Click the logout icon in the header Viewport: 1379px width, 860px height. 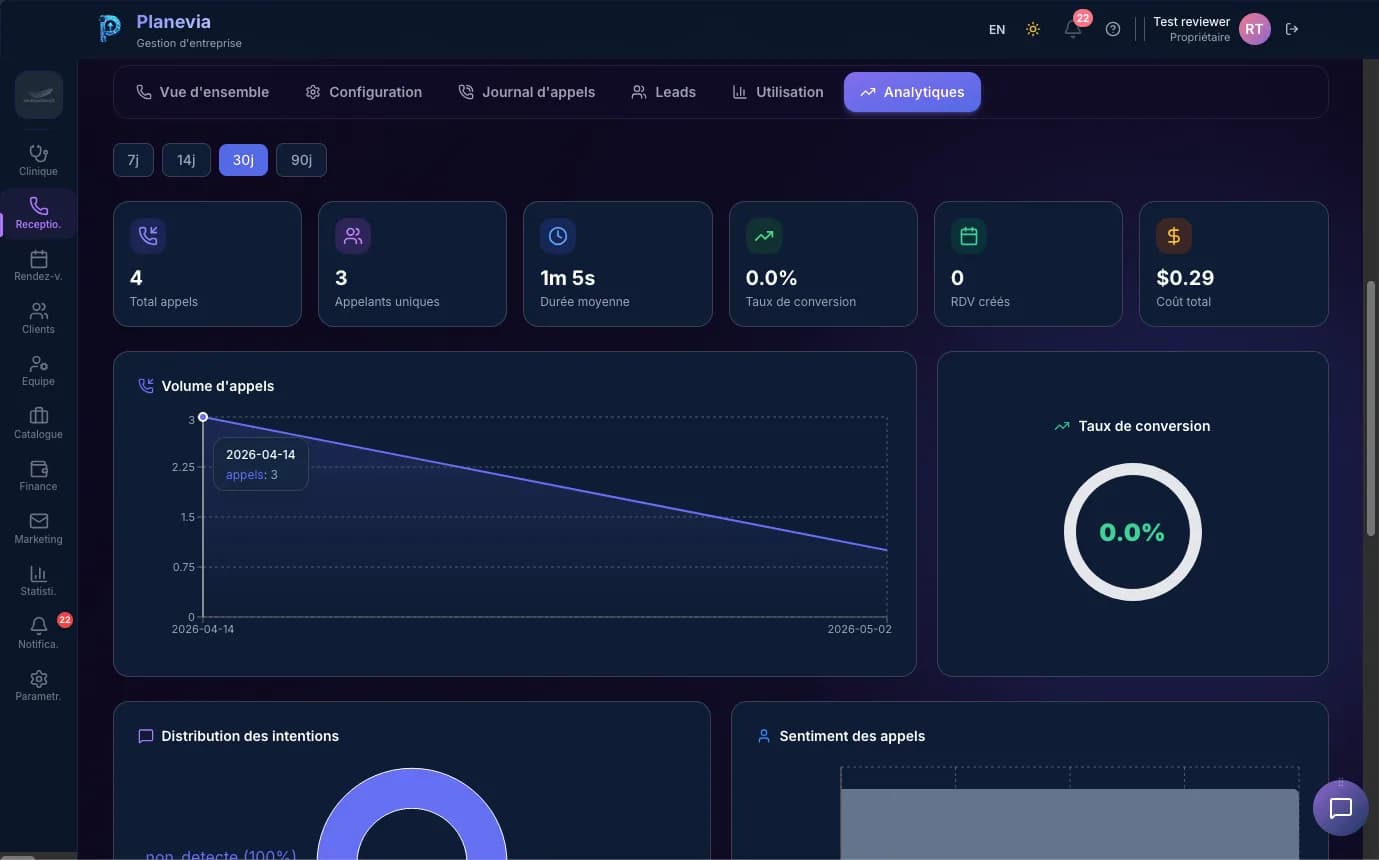1292,29
